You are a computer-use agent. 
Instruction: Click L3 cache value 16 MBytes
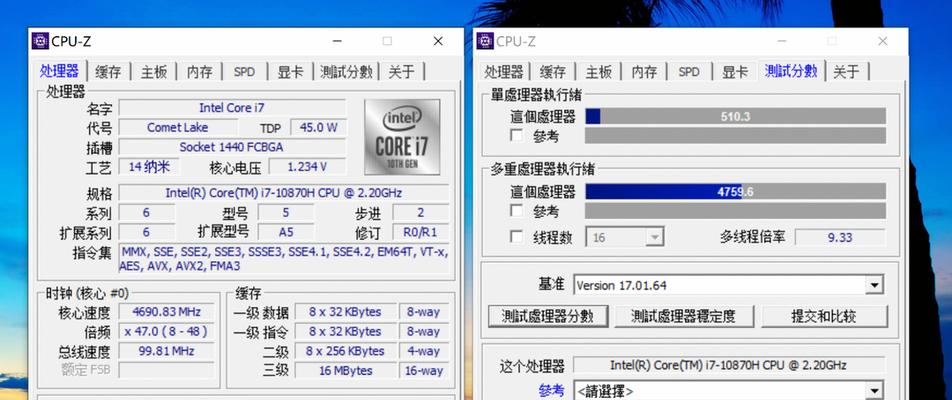pyautogui.click(x=345, y=370)
